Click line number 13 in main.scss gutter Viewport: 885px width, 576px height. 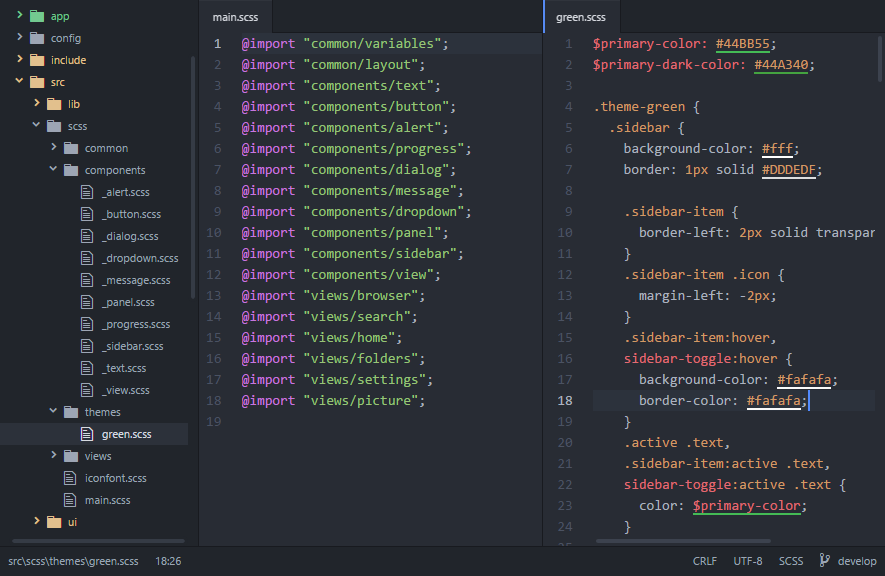point(214,296)
